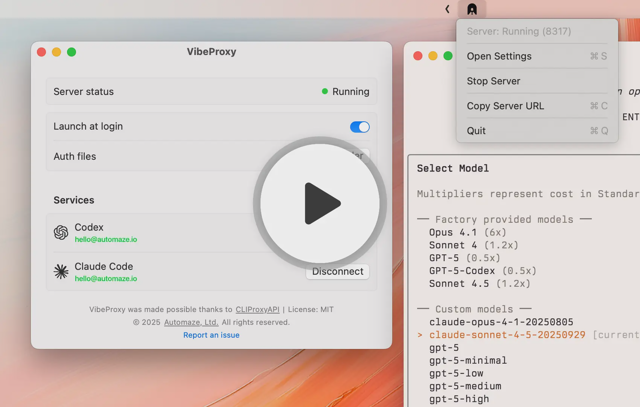Select the claude-sonnet-4-5-20250929 current model
Viewport: 640px width, 407px height.
click(507, 335)
